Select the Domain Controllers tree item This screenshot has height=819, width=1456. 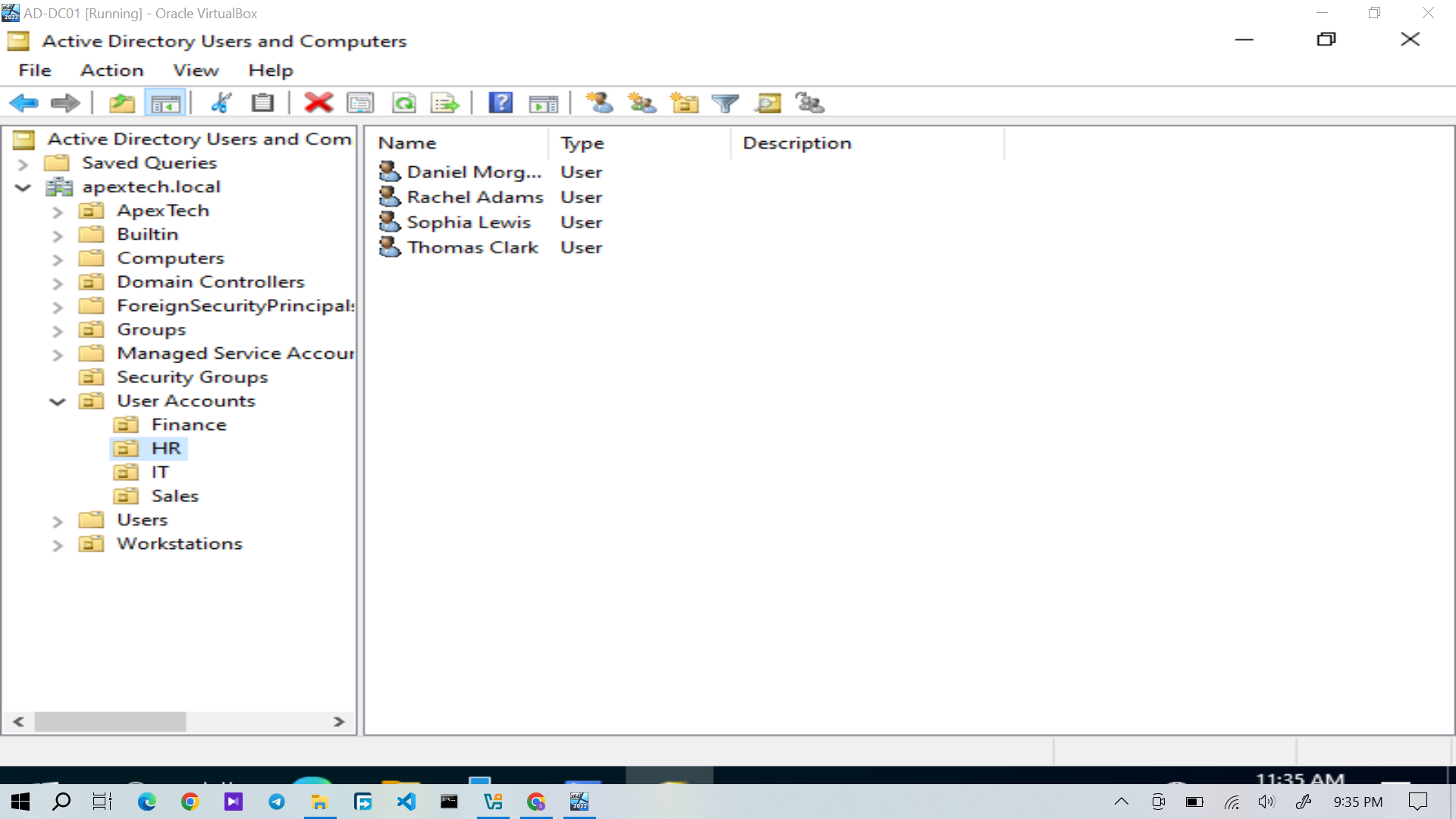(x=211, y=282)
